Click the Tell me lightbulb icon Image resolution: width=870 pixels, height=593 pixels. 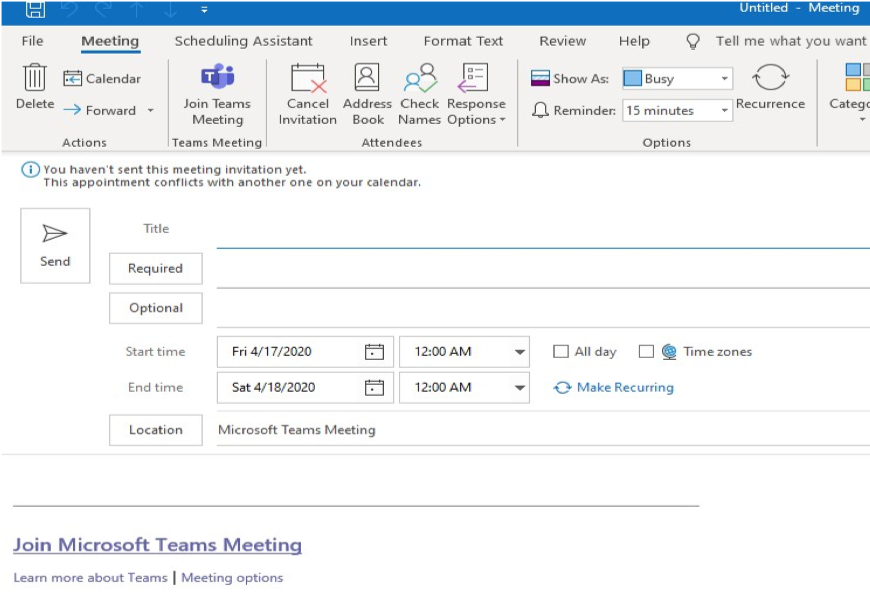[692, 41]
